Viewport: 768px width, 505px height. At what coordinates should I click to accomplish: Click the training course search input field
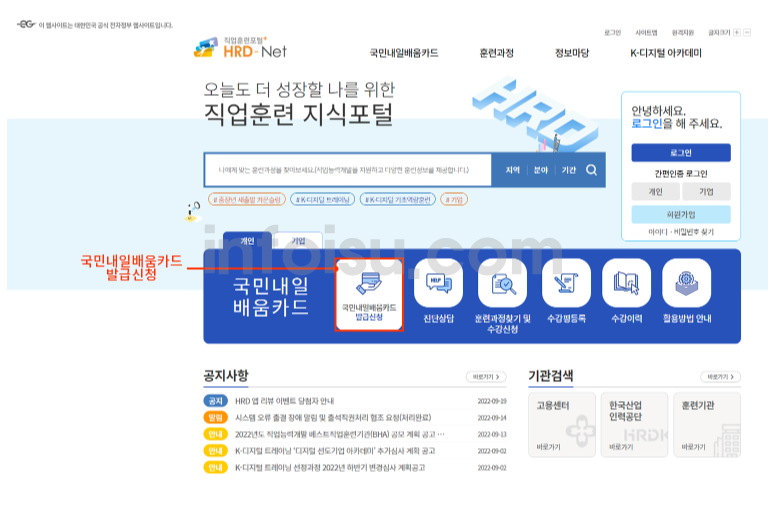pos(348,170)
